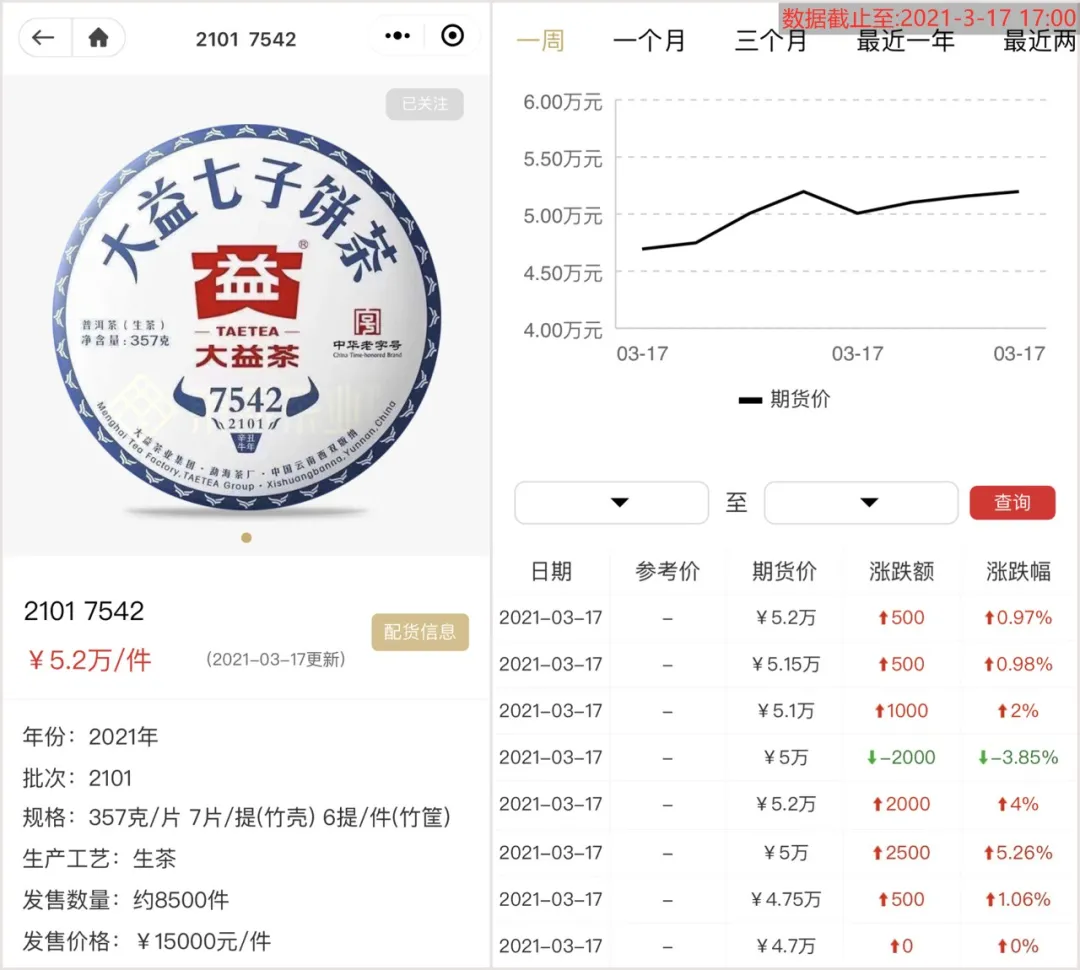Viewport: 1080px width, 970px height.
Task: Switch to the 最近一年 tab
Action: click(x=905, y=41)
